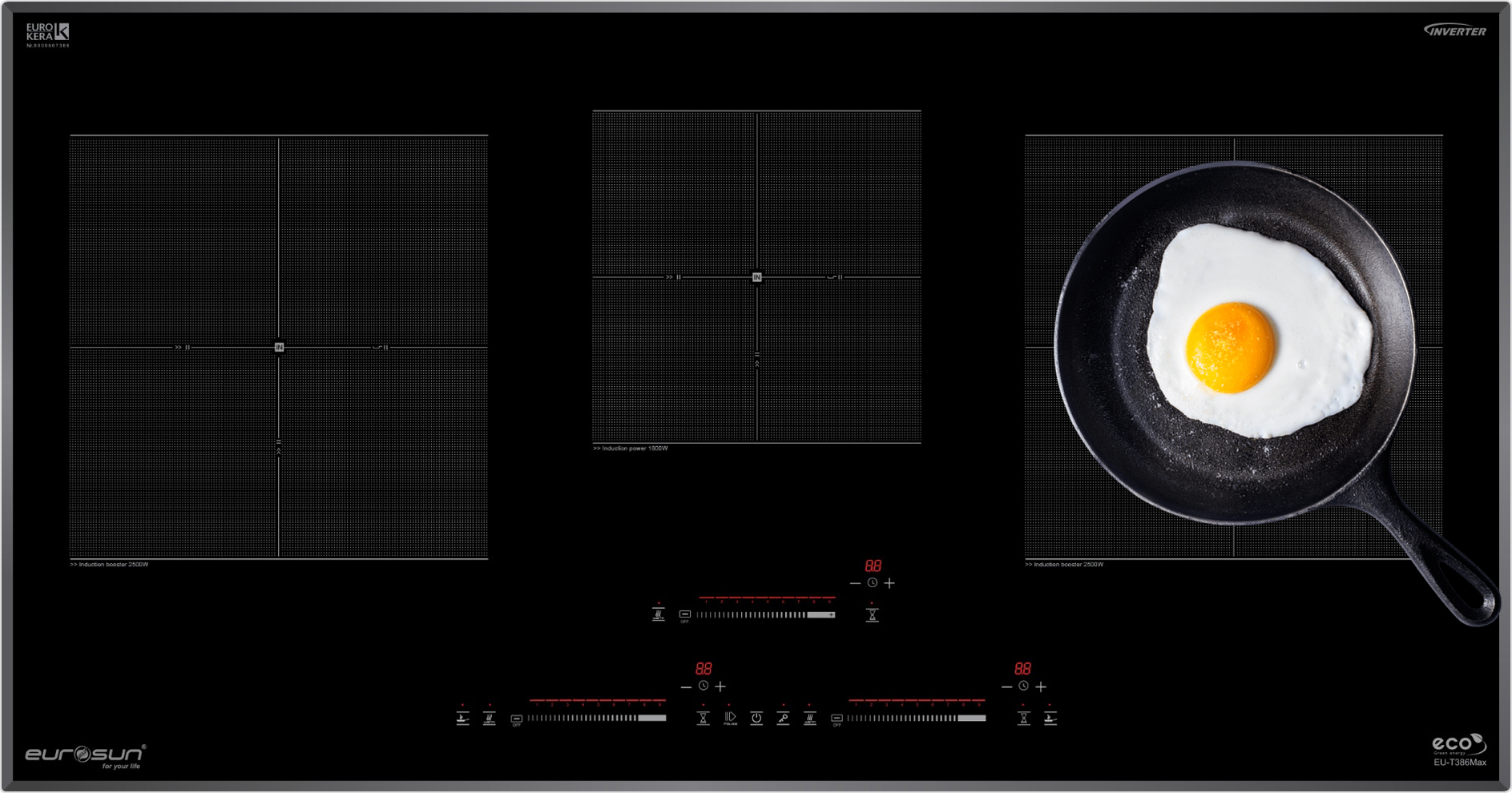1512x793 pixels.
Task: Turn off the left zone with OFF button
Action: click(516, 719)
